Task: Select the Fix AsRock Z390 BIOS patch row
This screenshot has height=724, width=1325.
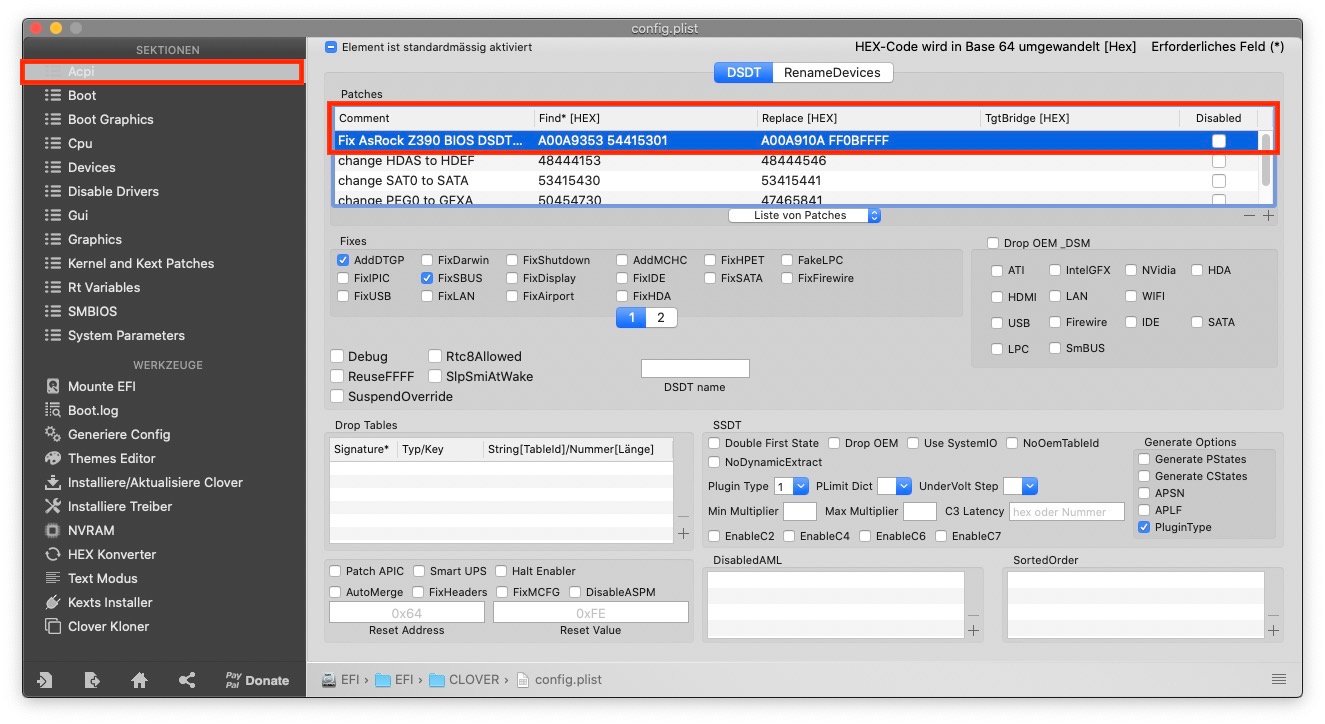Action: click(797, 141)
